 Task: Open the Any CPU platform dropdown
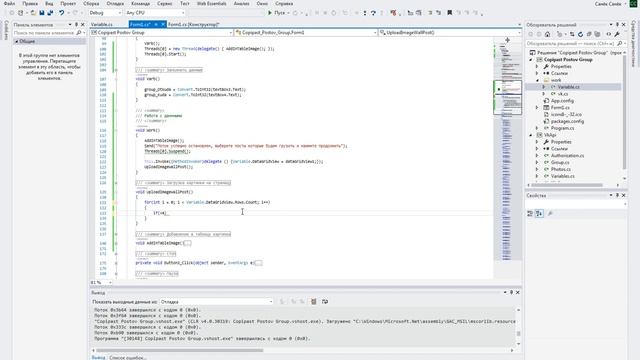(155, 13)
